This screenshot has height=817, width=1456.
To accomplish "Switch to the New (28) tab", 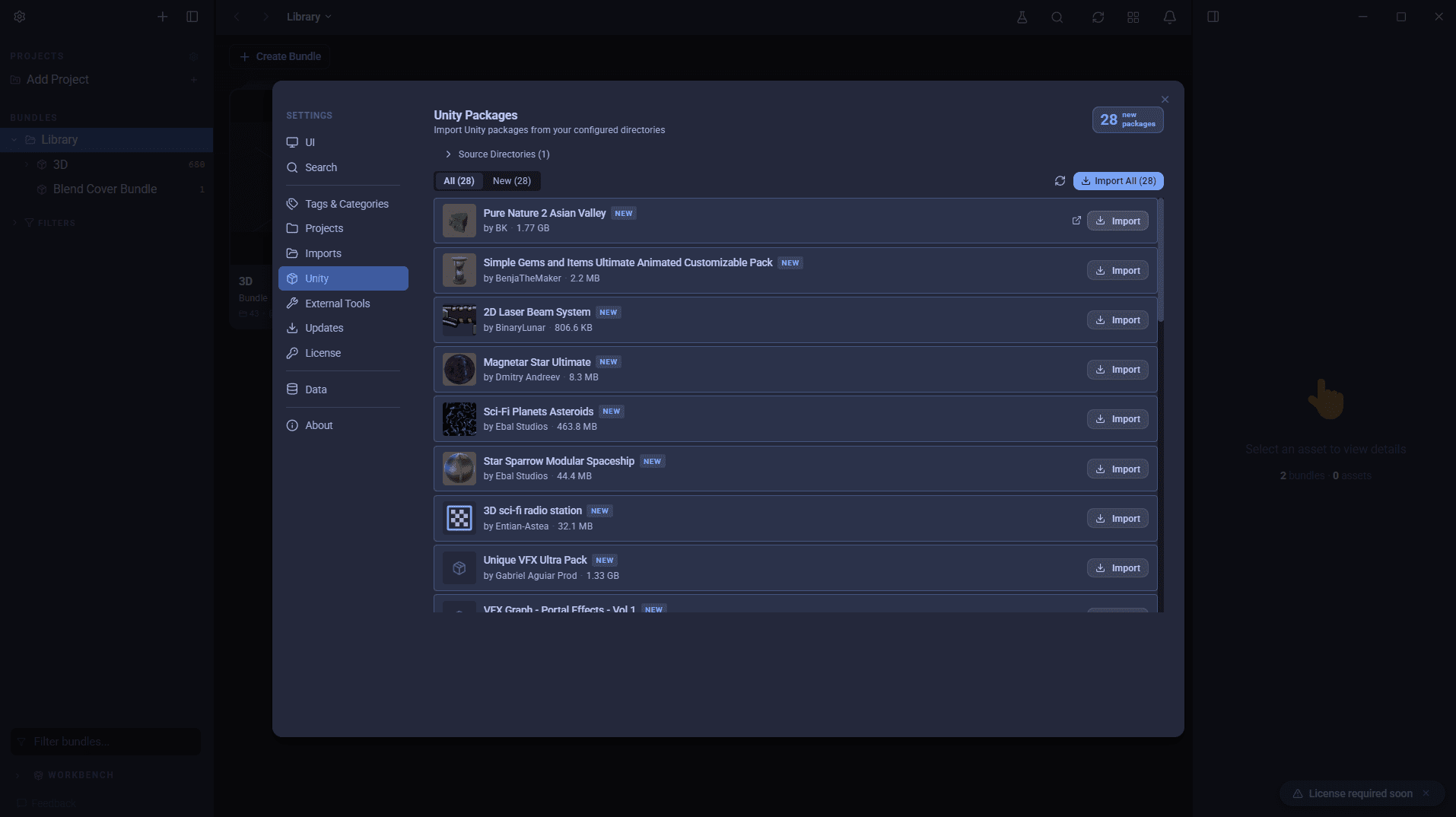I will click(512, 181).
